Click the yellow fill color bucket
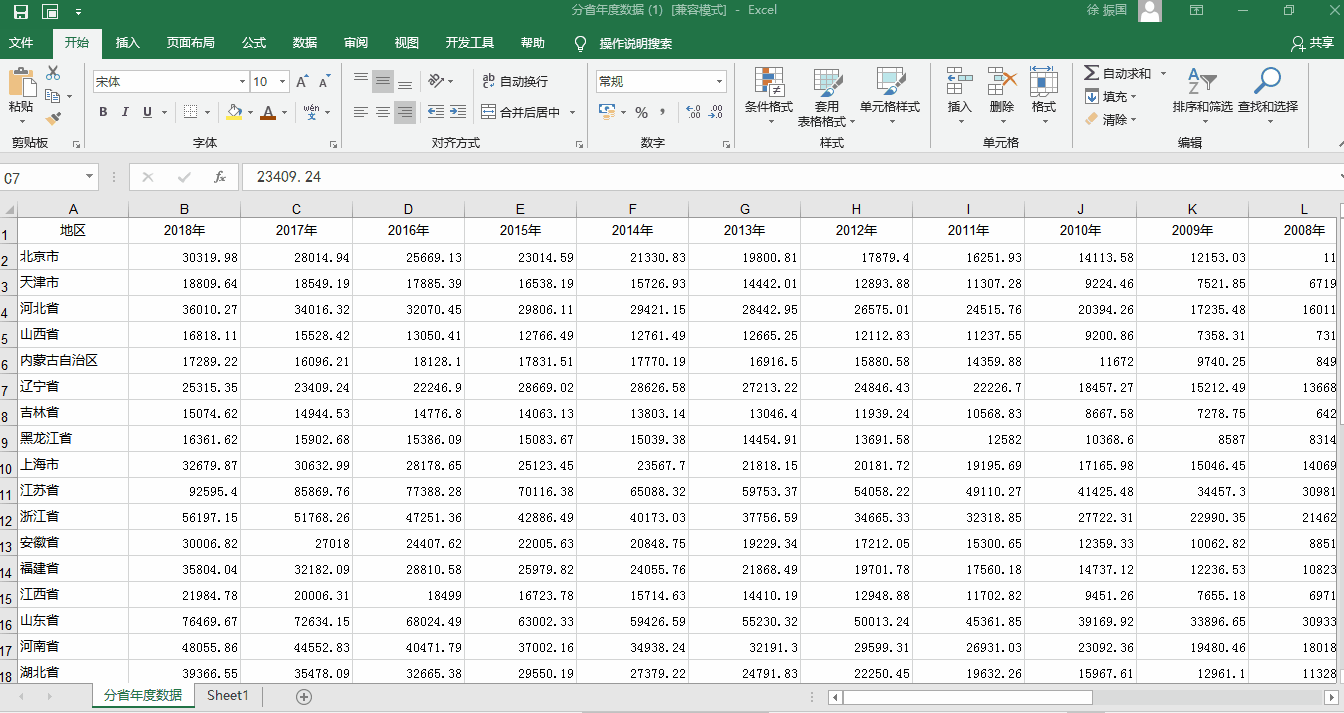This screenshot has height=713, width=1344. tap(234, 112)
